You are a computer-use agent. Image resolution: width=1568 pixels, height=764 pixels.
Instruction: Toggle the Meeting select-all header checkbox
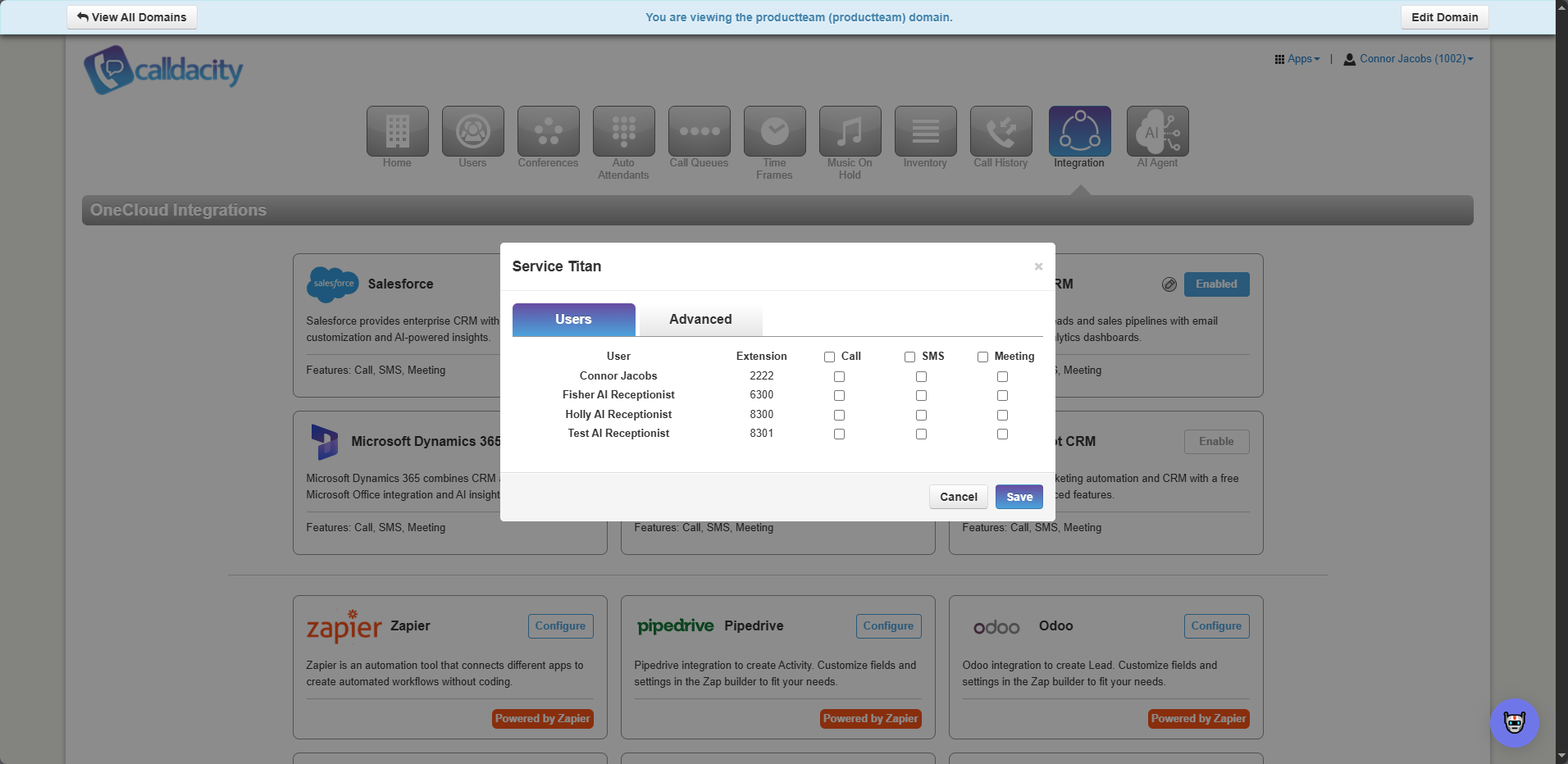(982, 357)
